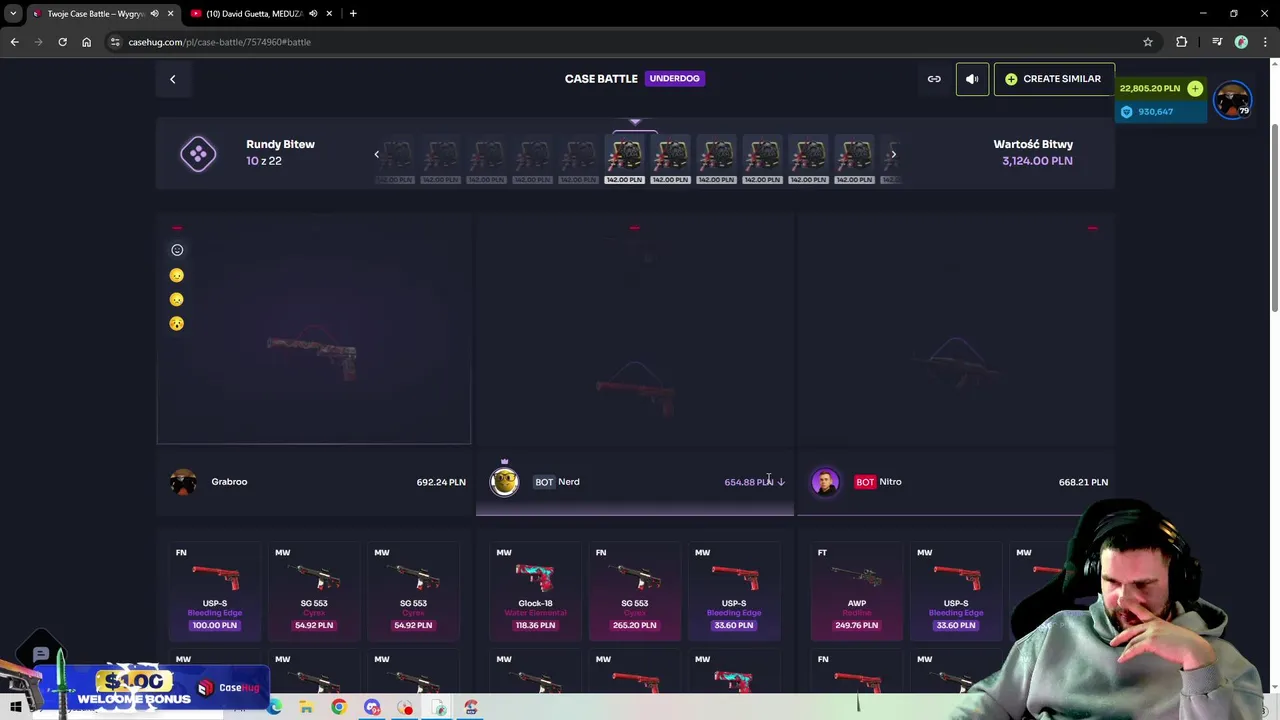Open Google Chrome from the taskbar
Viewport: 1280px width, 720px height.
point(339,708)
